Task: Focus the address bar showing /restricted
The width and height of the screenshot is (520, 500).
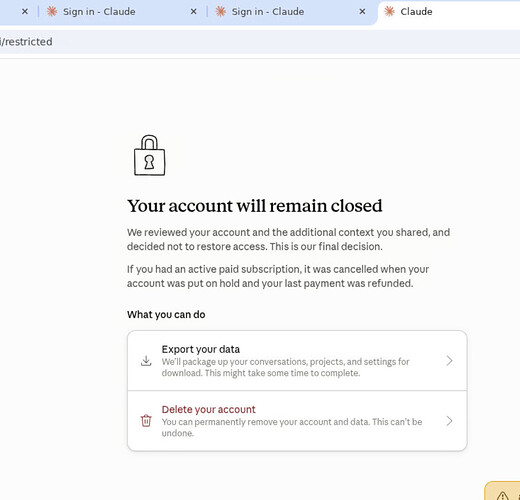Action: point(260,42)
